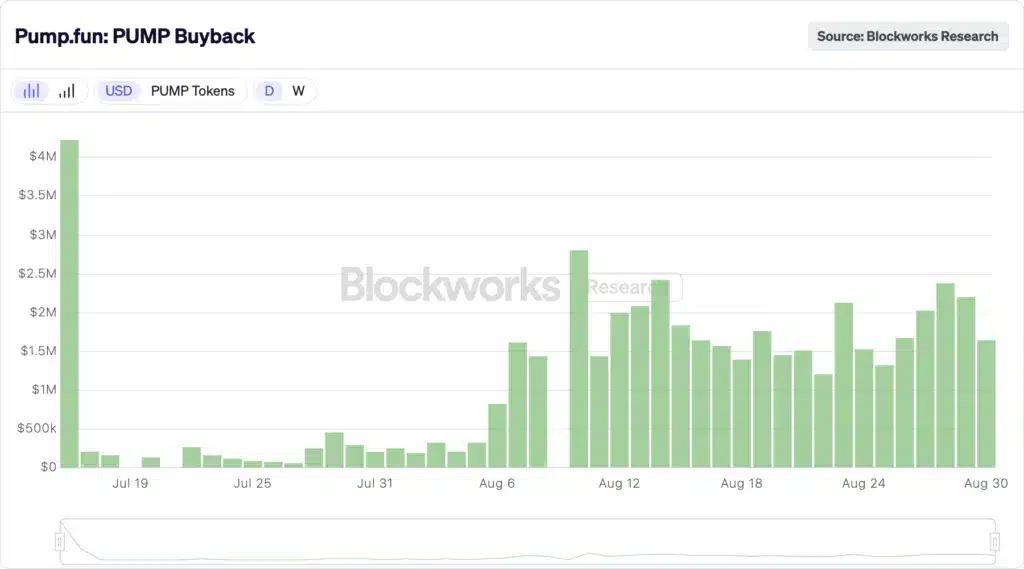The width and height of the screenshot is (1024, 569).
Task: Click the tallest bar above $4M
Action: (x=69, y=300)
